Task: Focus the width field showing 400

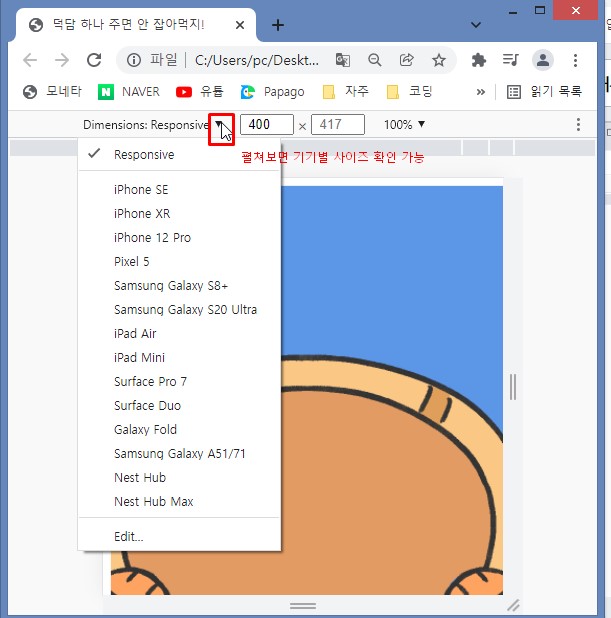Action: click(267, 125)
